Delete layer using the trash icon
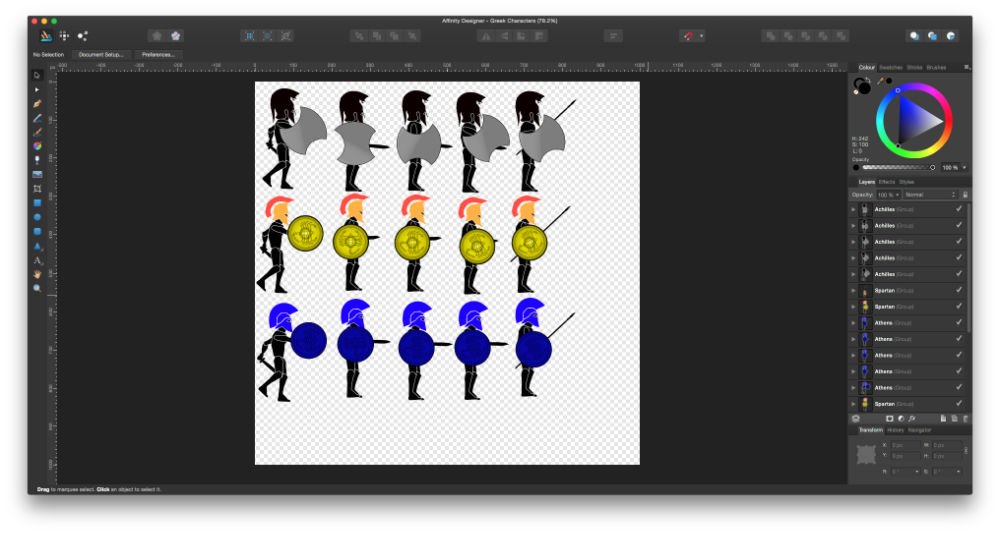 coord(964,418)
